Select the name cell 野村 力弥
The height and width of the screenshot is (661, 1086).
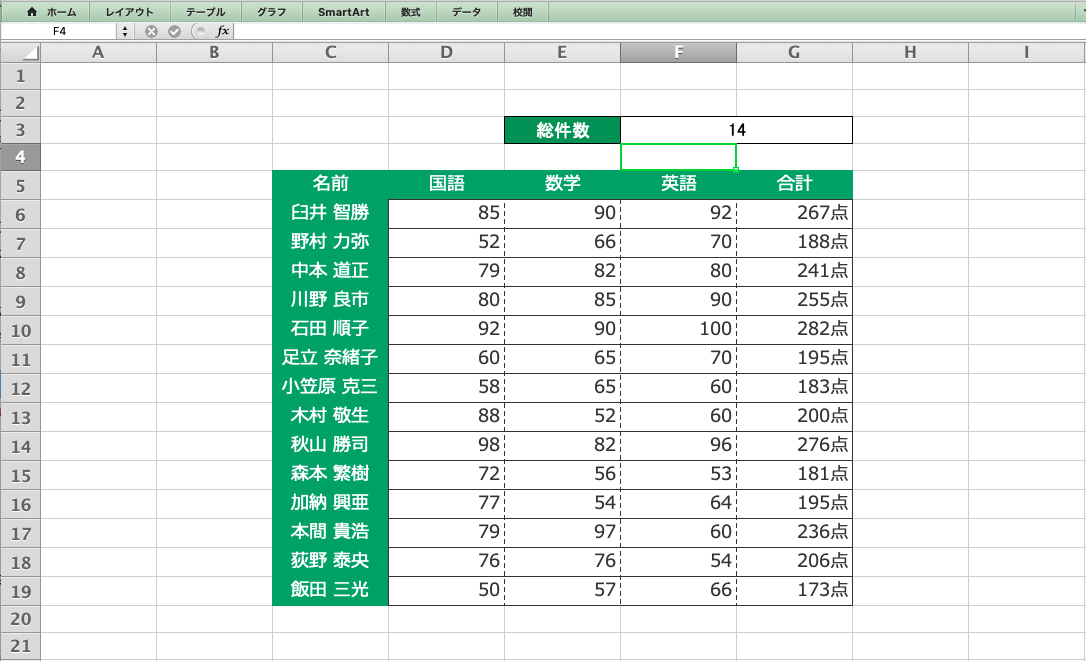(330, 242)
